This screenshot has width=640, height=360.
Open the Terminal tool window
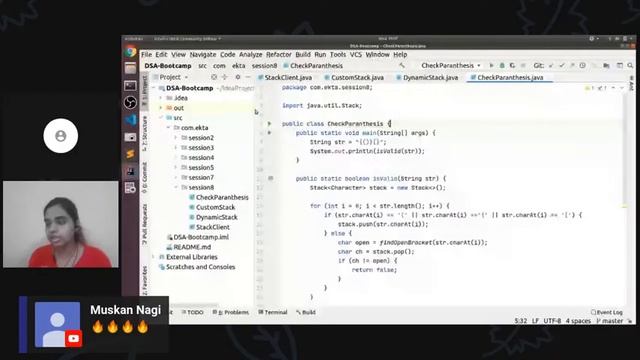point(273,312)
